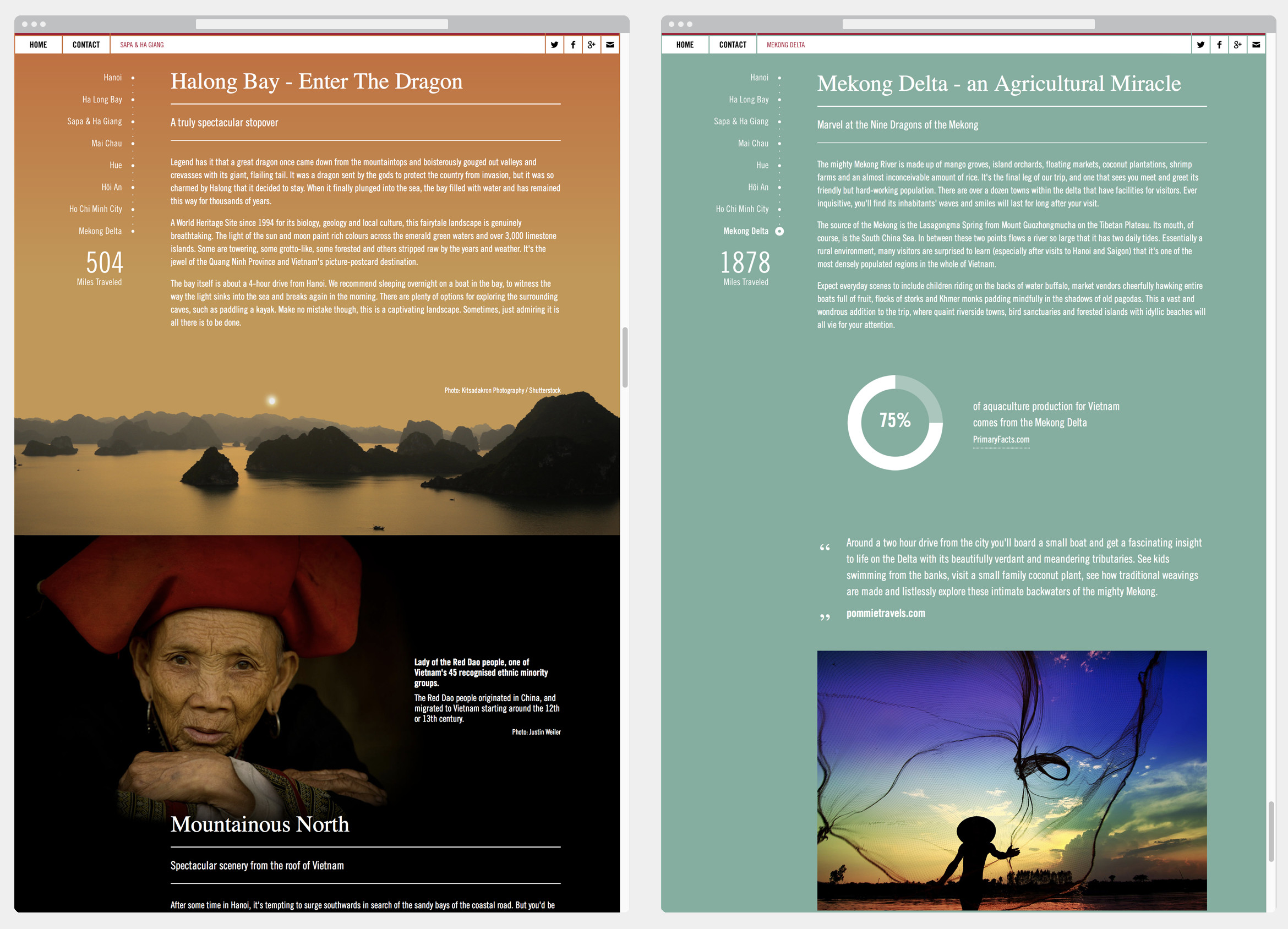The image size is (1288, 929).
Task: Click Facebook share icon in left window
Action: pyautogui.click(x=573, y=44)
